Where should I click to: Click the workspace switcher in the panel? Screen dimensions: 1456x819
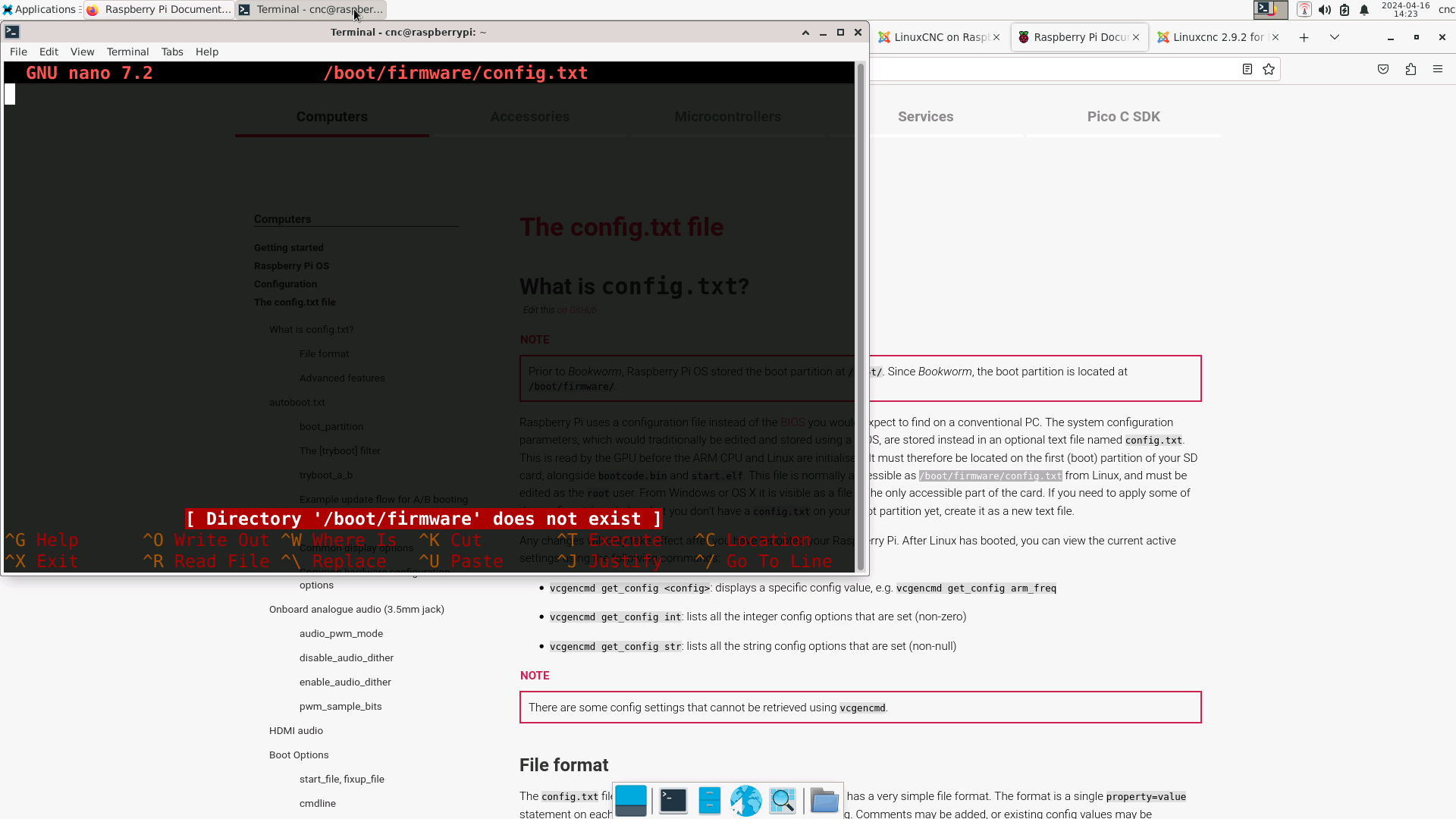pos(1271,10)
